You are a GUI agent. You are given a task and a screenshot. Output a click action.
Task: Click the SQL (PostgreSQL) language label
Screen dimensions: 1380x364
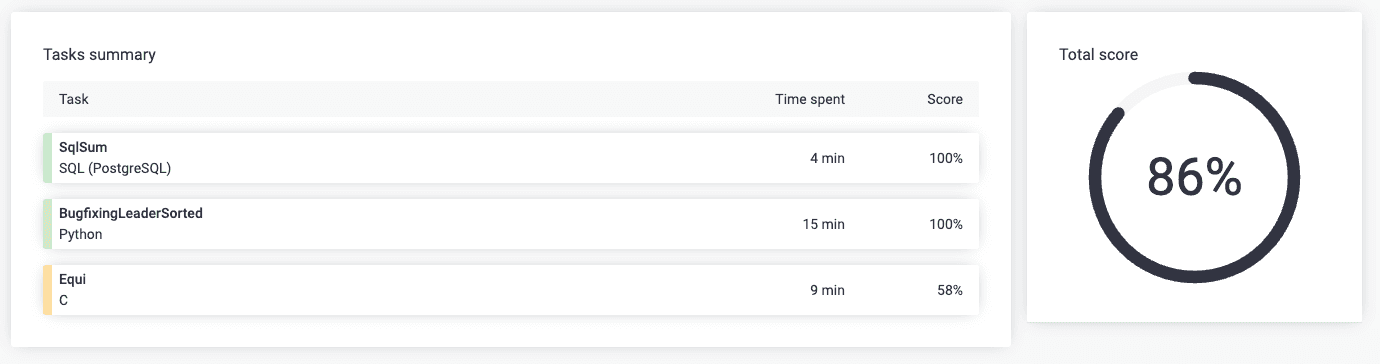(x=115, y=168)
